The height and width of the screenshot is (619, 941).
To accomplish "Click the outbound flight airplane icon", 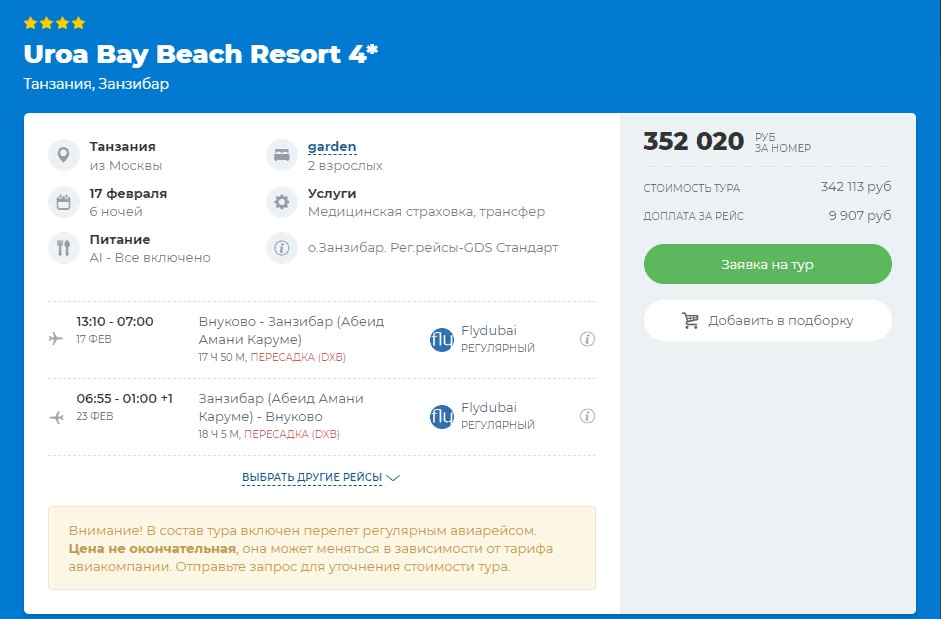I will (56, 339).
